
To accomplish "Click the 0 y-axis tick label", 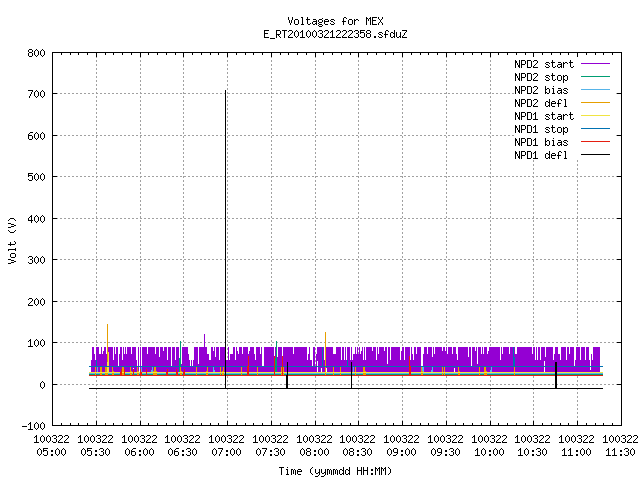I will pyautogui.click(x=42, y=385).
